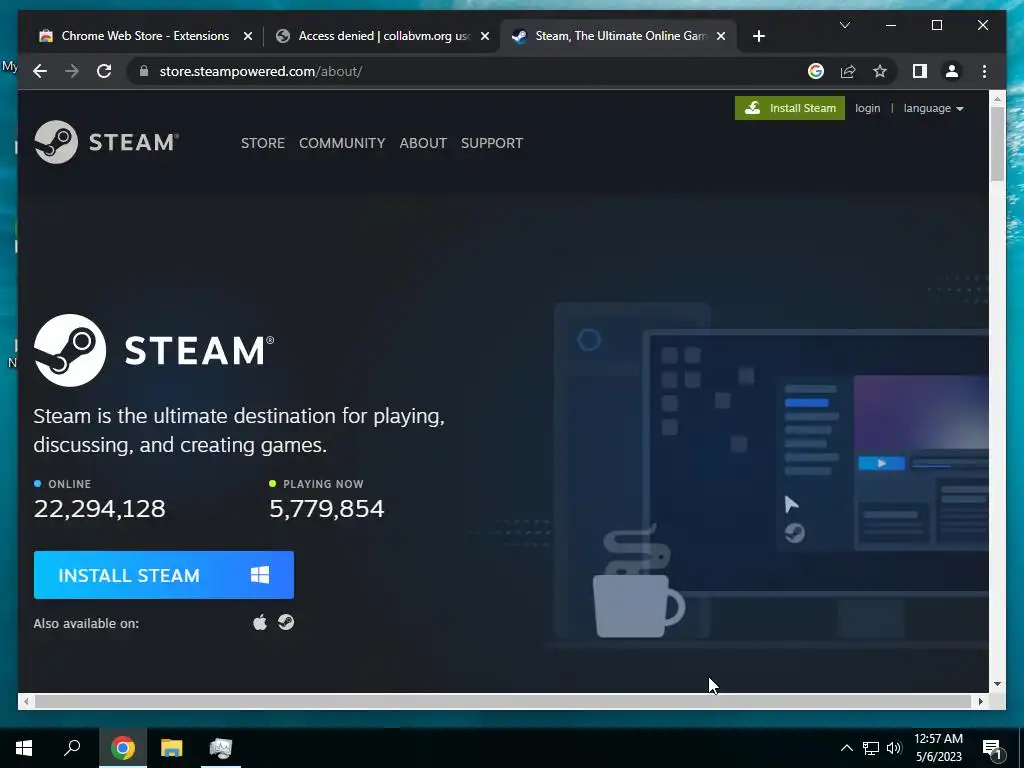Close the Chrome Web Store tab
Image resolution: width=1024 pixels, height=768 pixels.
tap(248, 36)
